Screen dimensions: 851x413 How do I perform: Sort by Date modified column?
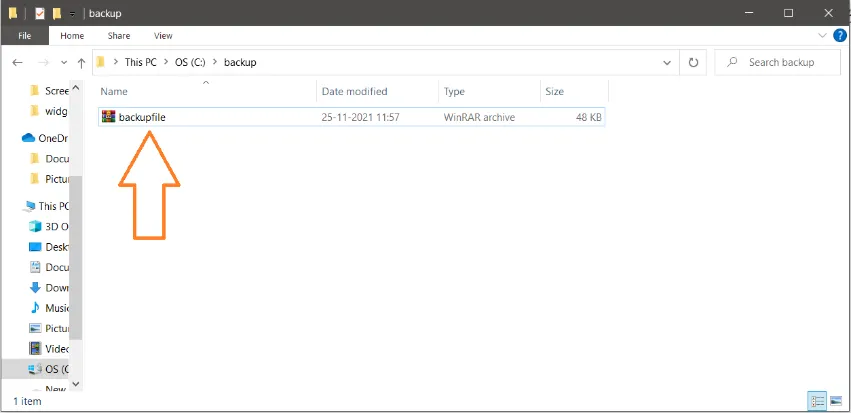tap(377, 91)
